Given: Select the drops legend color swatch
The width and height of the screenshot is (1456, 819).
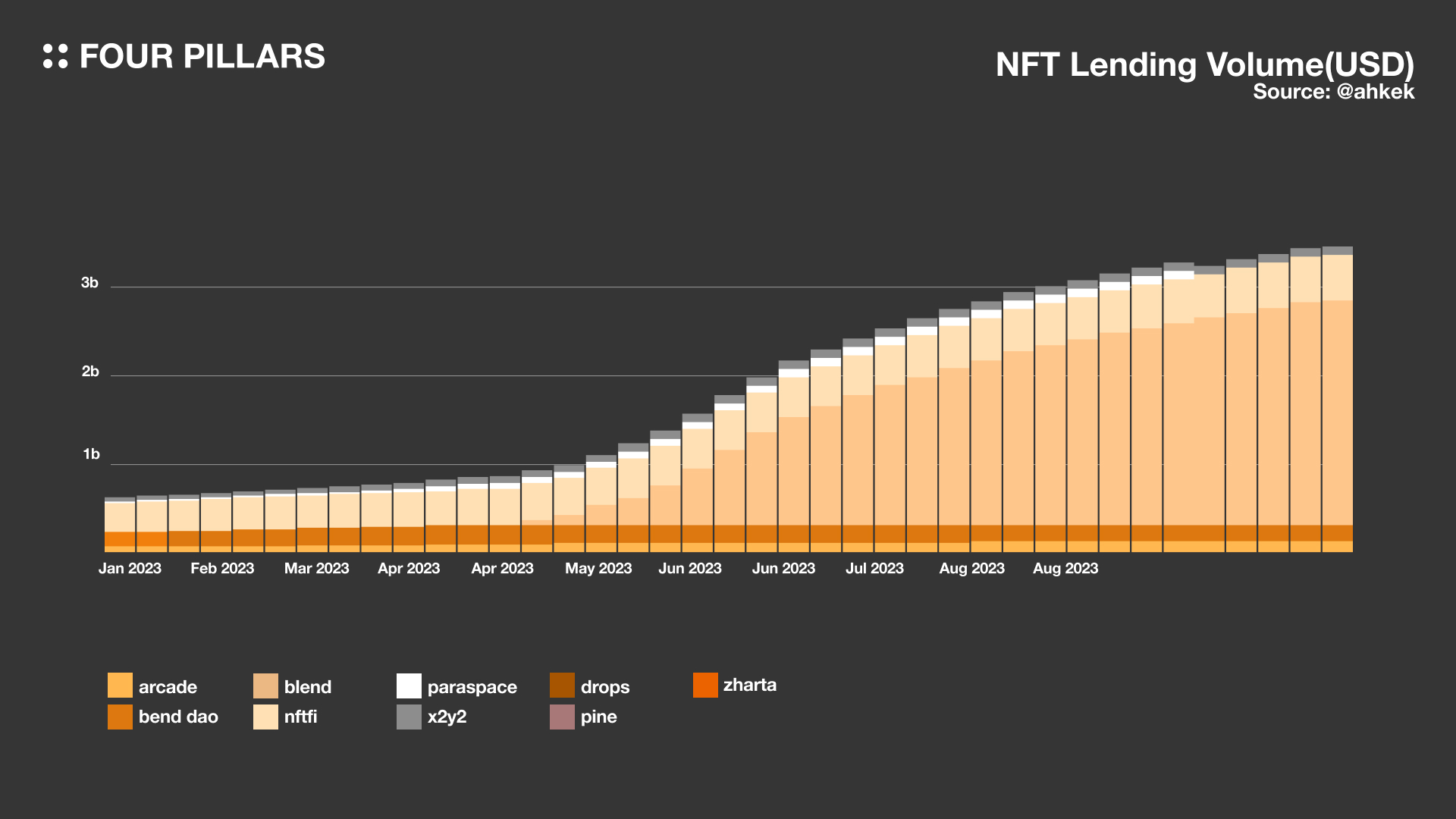Looking at the screenshot, I should 562,685.
